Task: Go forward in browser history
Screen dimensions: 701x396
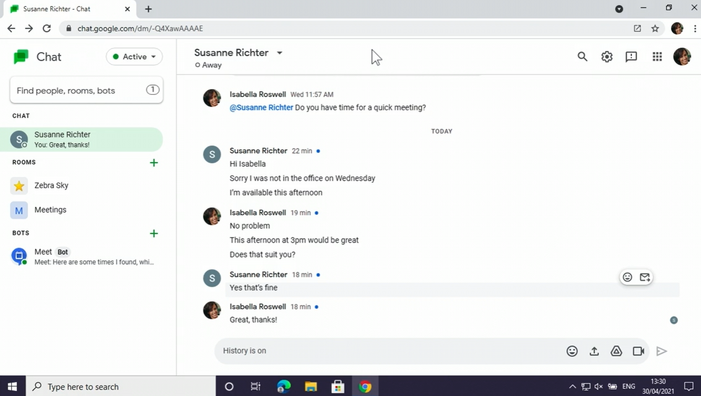Action: click(x=29, y=29)
